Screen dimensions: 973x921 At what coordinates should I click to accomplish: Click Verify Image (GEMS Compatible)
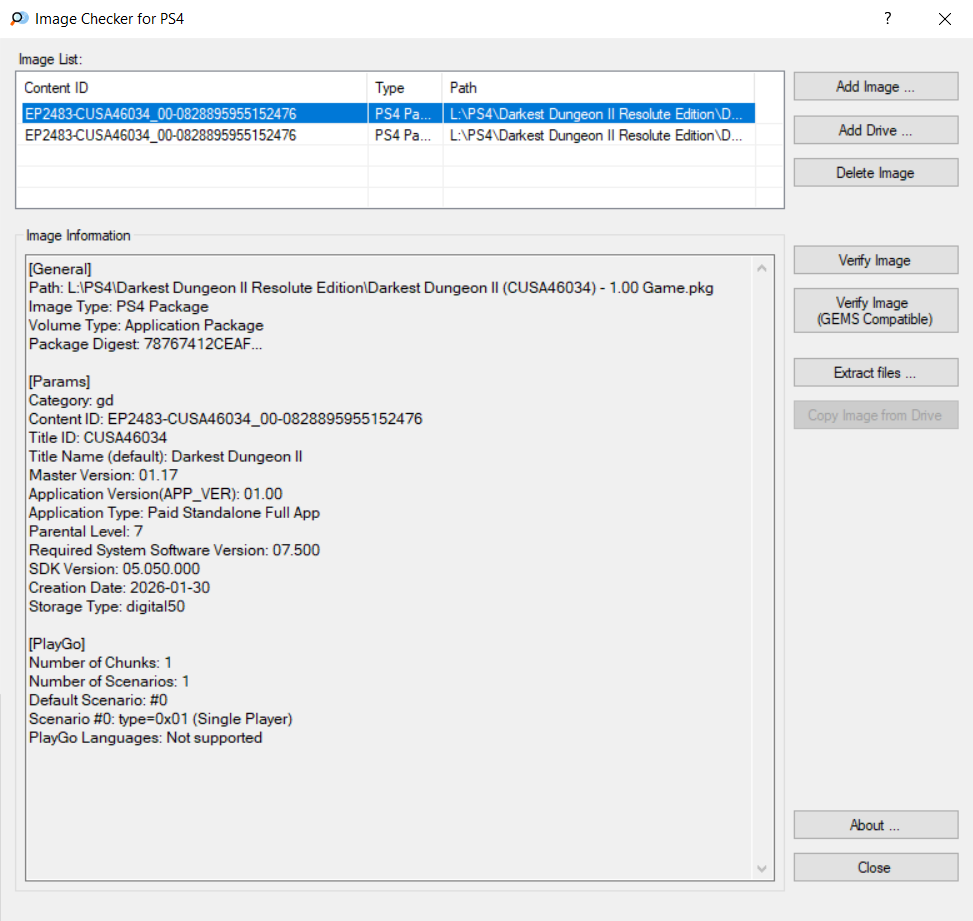point(875,311)
